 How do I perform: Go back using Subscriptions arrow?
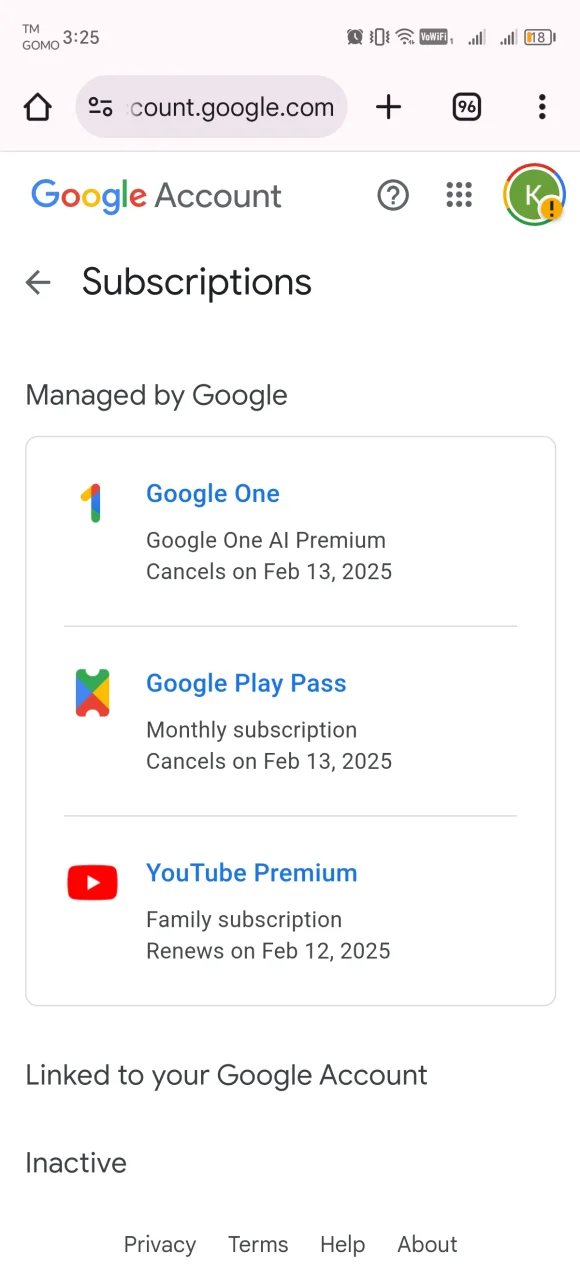click(x=38, y=283)
